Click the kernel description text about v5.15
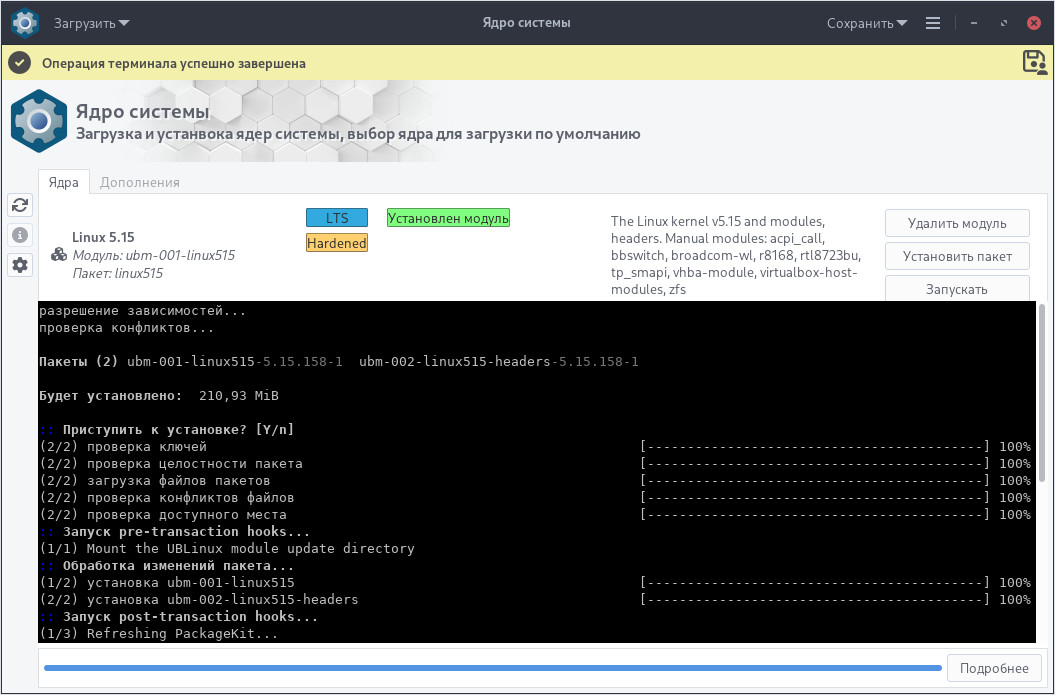 [x=735, y=255]
